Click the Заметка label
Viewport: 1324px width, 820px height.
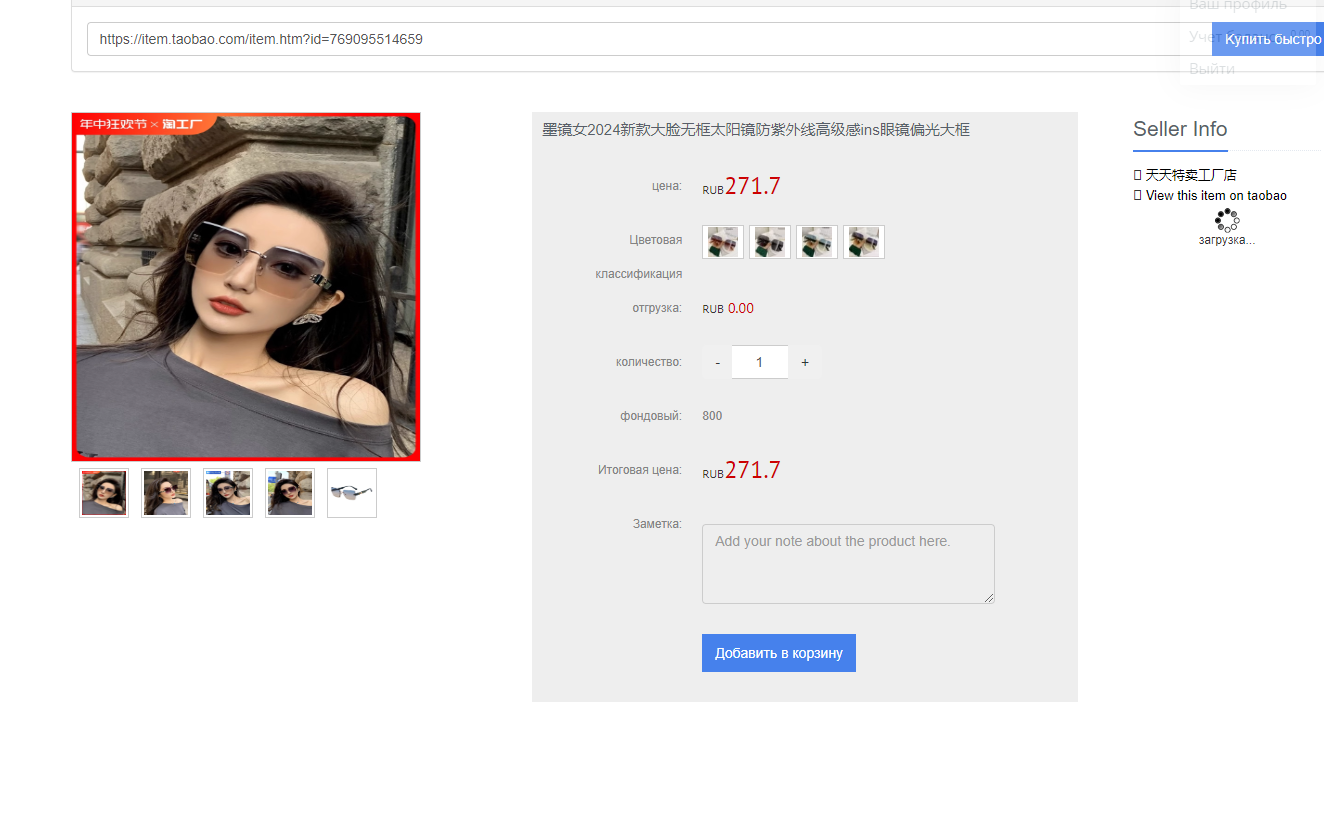click(x=657, y=523)
